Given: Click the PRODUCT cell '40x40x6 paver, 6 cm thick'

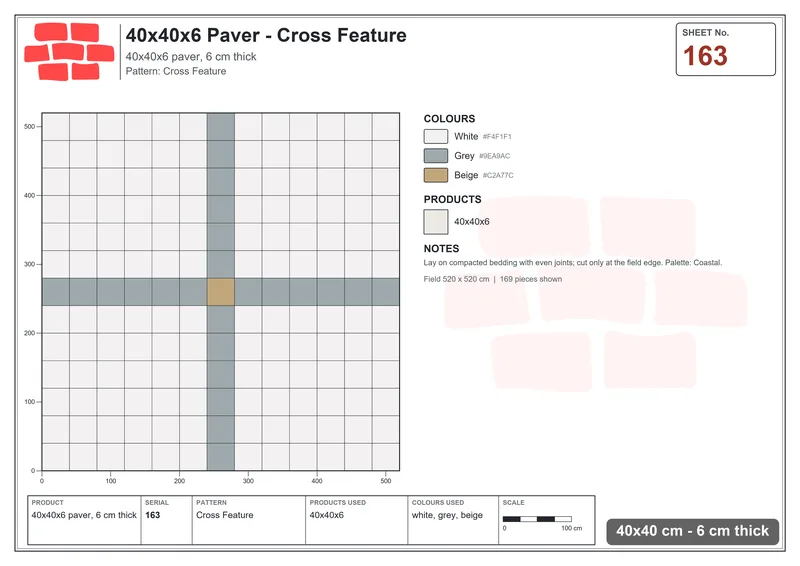Looking at the screenshot, I should click(x=84, y=515).
